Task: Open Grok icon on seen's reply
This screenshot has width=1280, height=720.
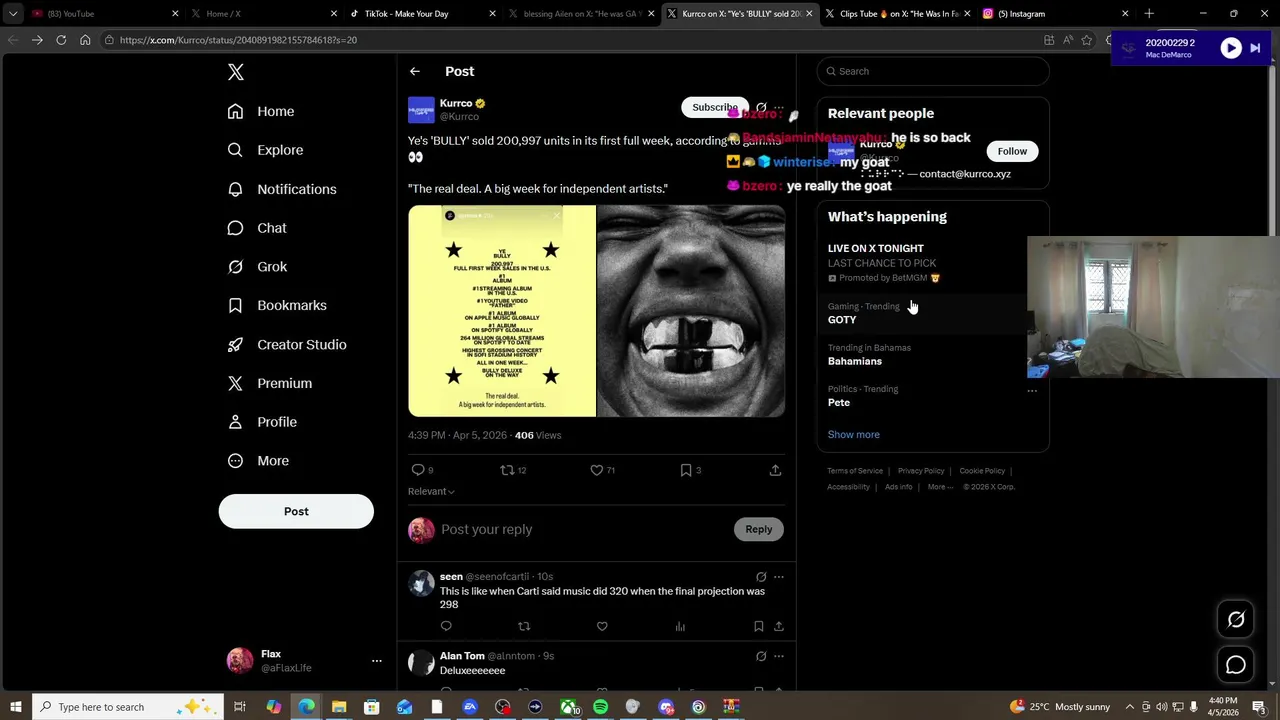Action: click(761, 577)
